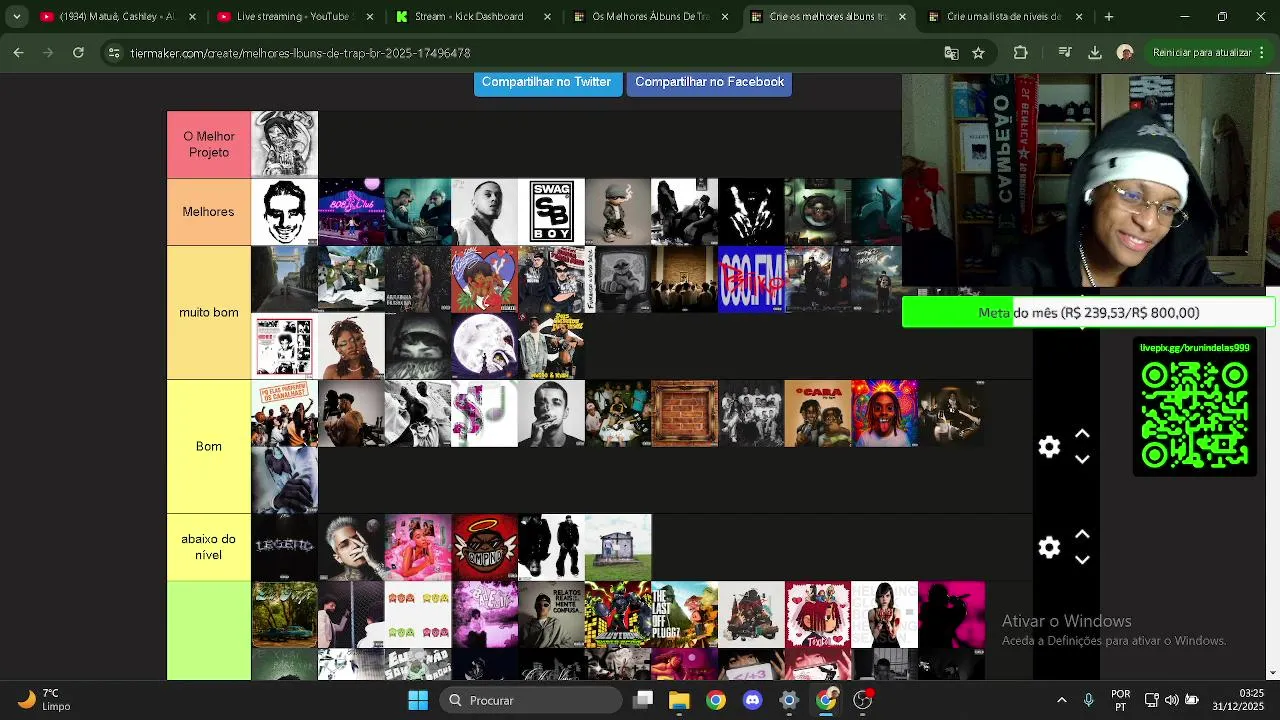The height and width of the screenshot is (720, 1280).
Task: Open a new browser tab
Action: coord(1108,17)
